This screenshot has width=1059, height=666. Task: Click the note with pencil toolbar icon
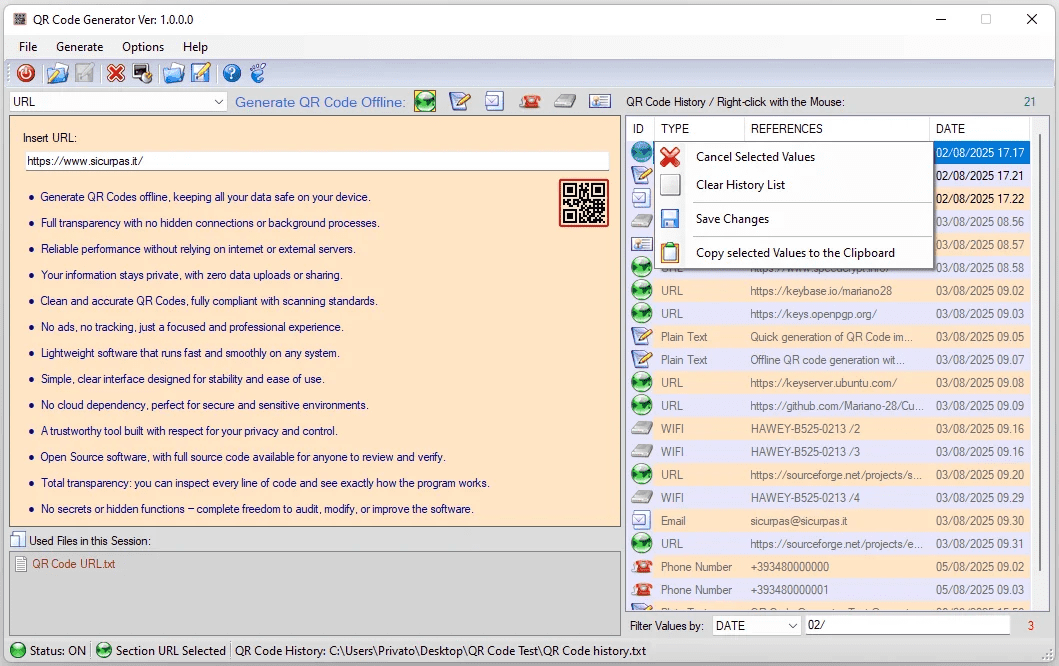[x=201, y=73]
